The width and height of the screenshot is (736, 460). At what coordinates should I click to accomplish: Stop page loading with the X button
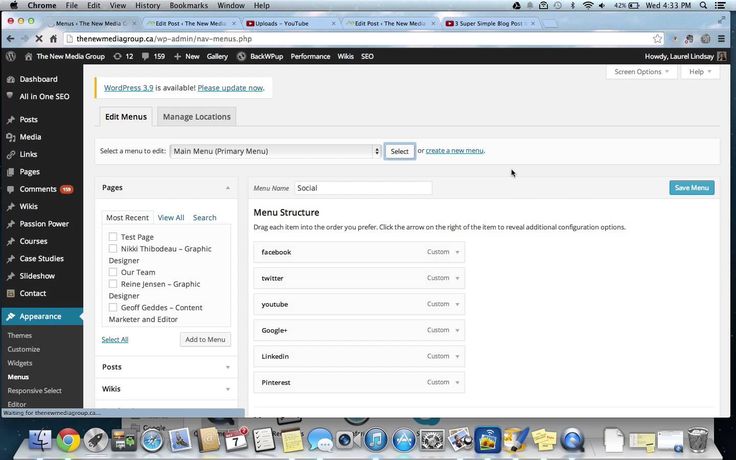pos(39,38)
